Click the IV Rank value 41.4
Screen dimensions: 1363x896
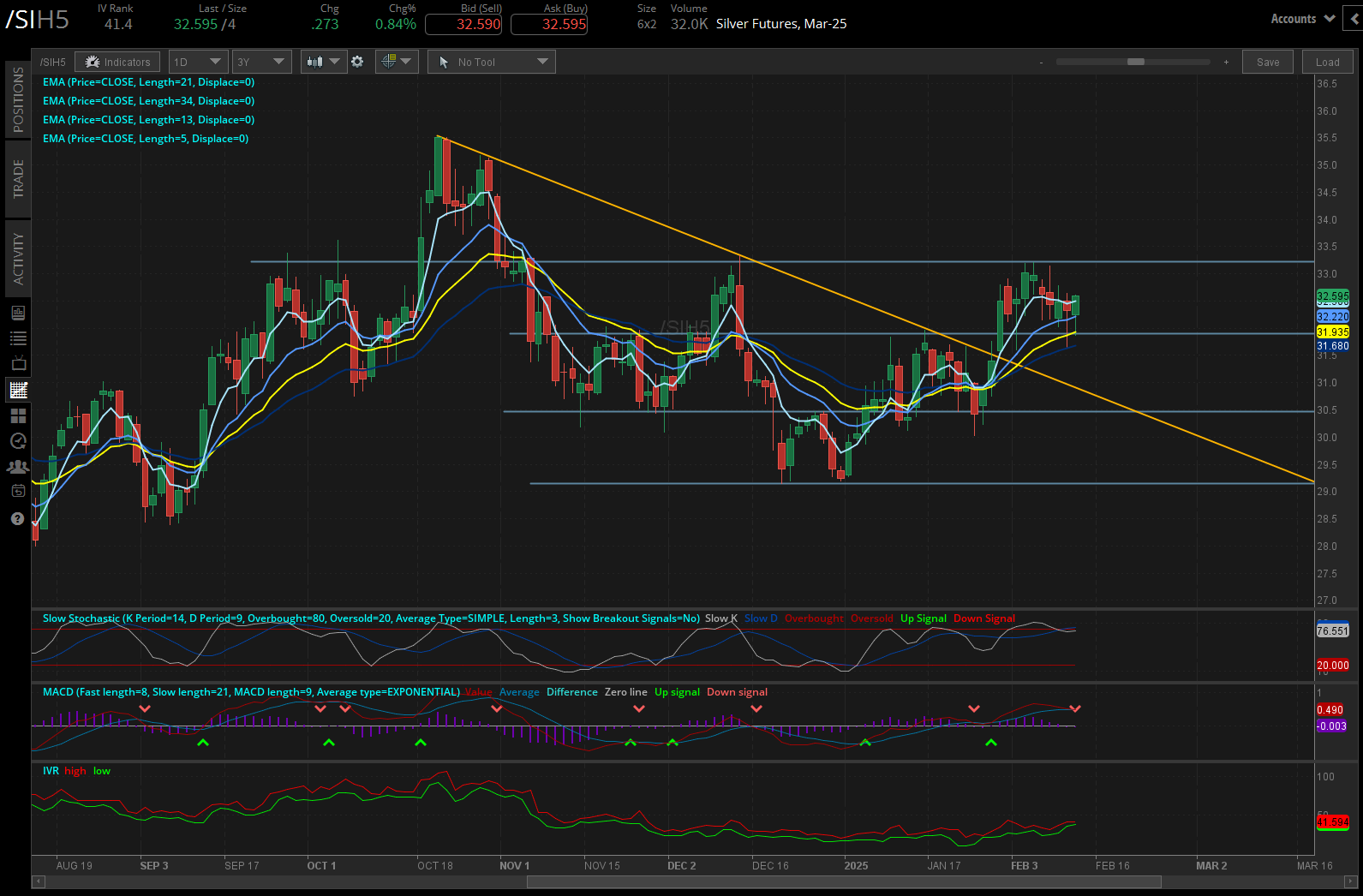(118, 24)
